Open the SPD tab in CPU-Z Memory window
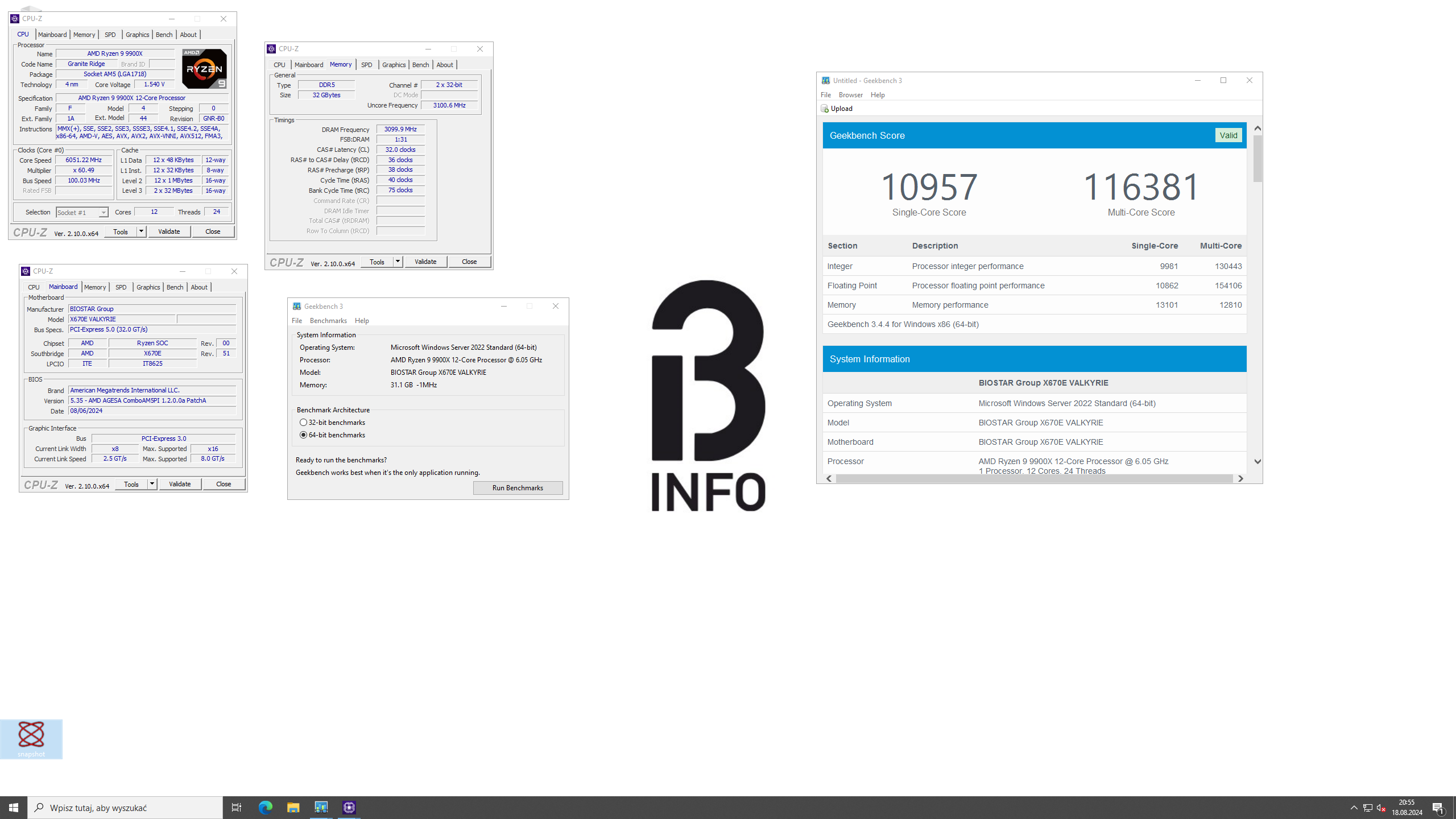1456x819 pixels. coord(367,65)
